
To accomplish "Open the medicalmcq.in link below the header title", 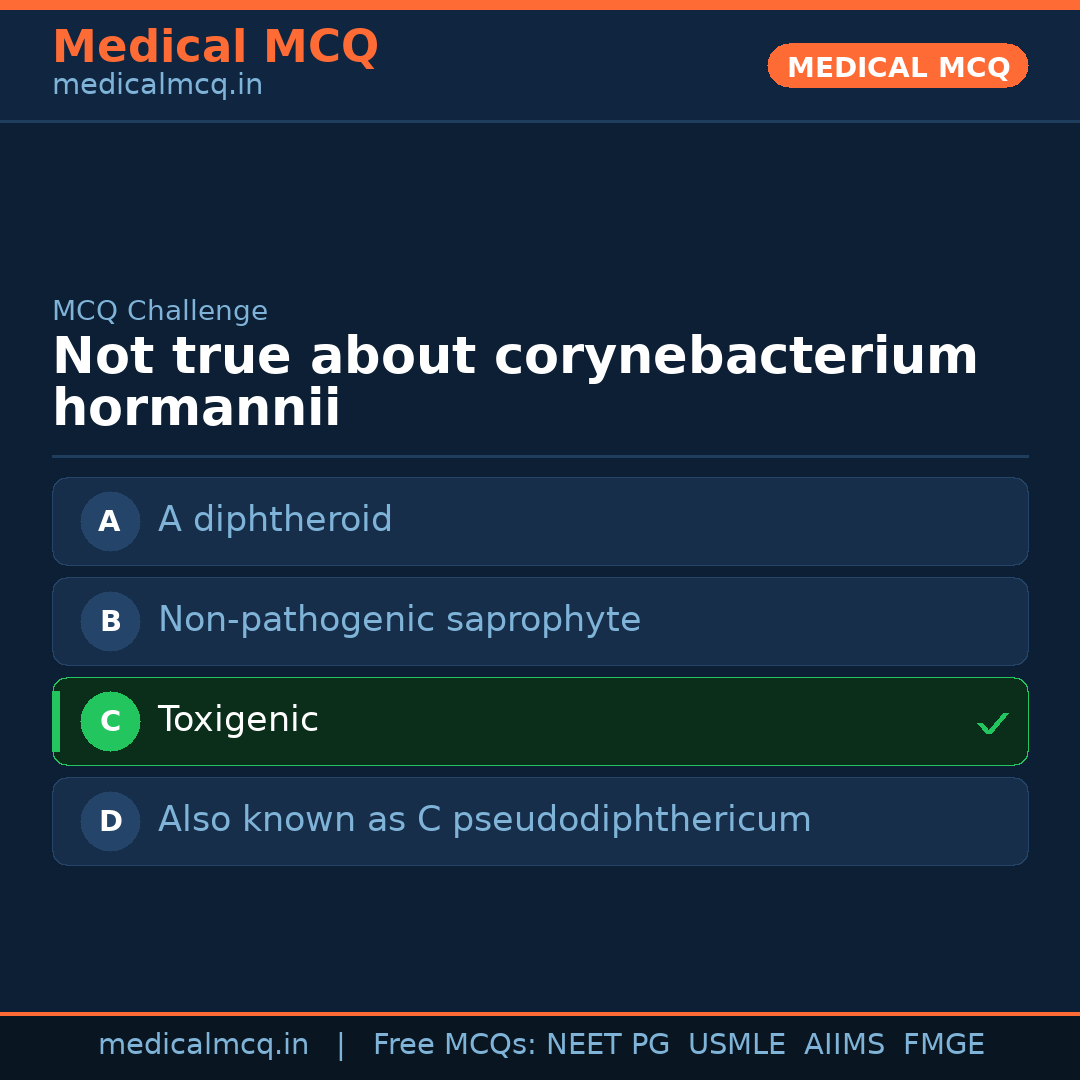I will [x=157, y=86].
